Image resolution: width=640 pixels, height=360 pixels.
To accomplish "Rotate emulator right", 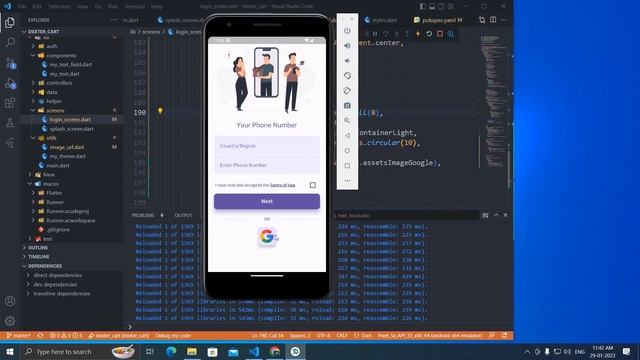I will (x=347, y=91).
